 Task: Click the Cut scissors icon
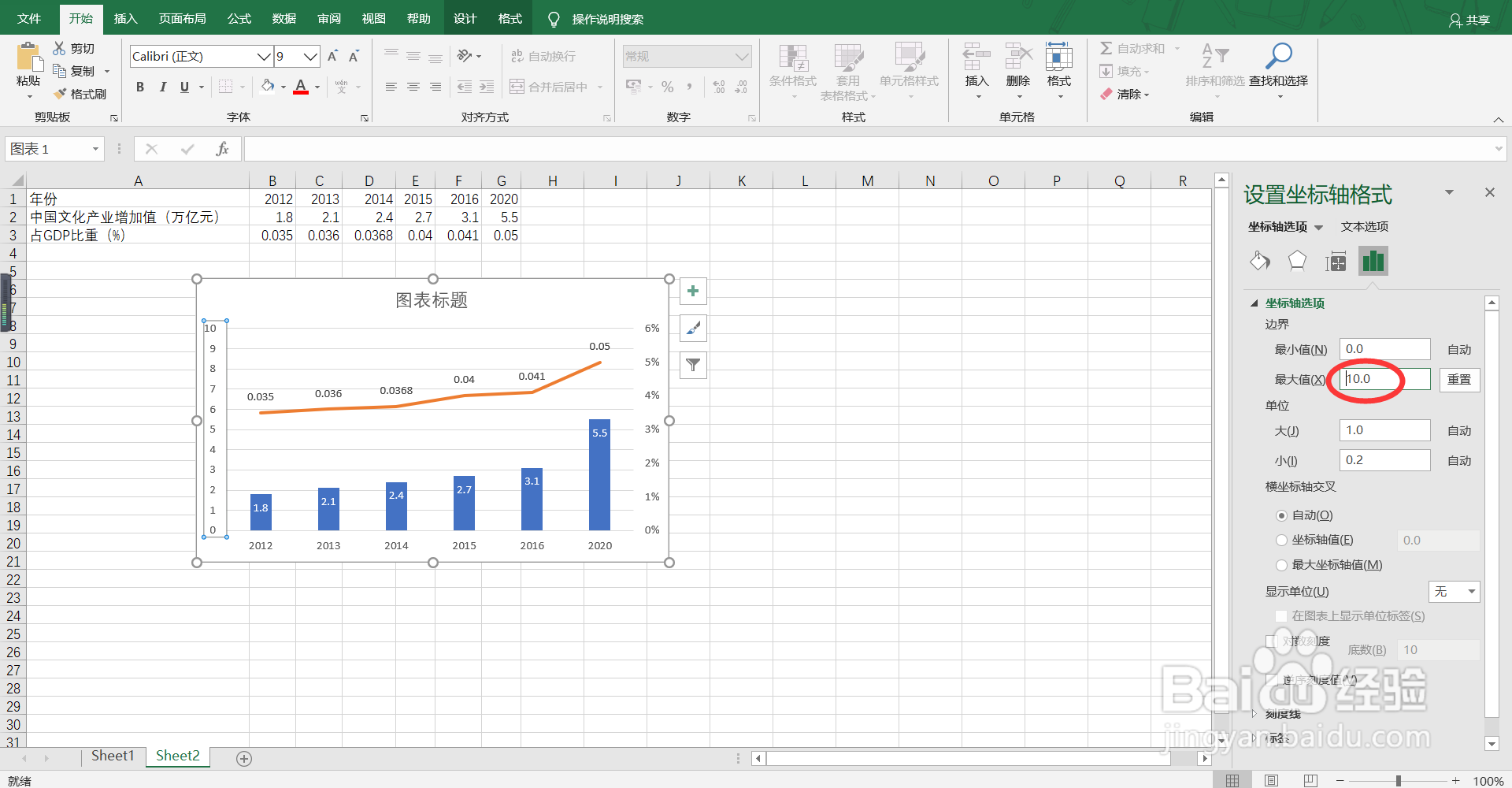60,49
